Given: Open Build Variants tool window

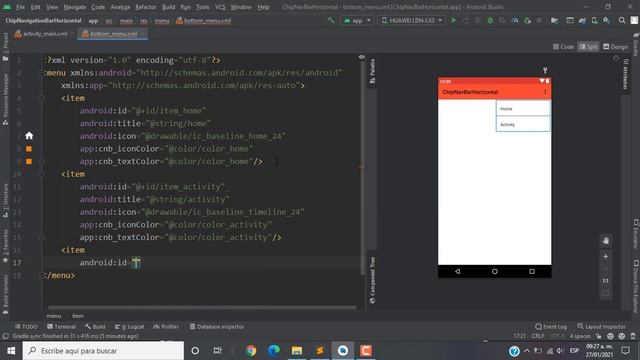Looking at the screenshot, I should click(5, 294).
